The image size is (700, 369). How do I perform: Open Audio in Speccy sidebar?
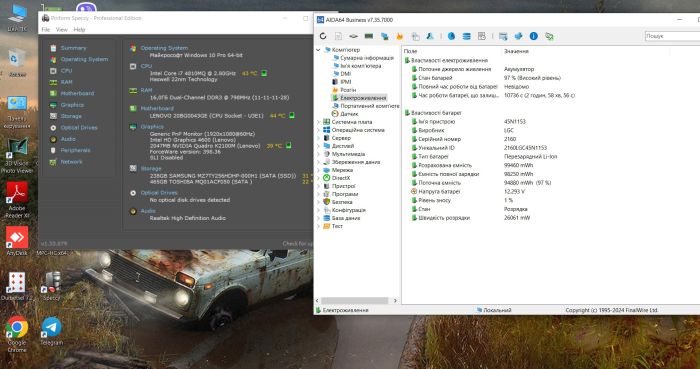tap(68, 139)
